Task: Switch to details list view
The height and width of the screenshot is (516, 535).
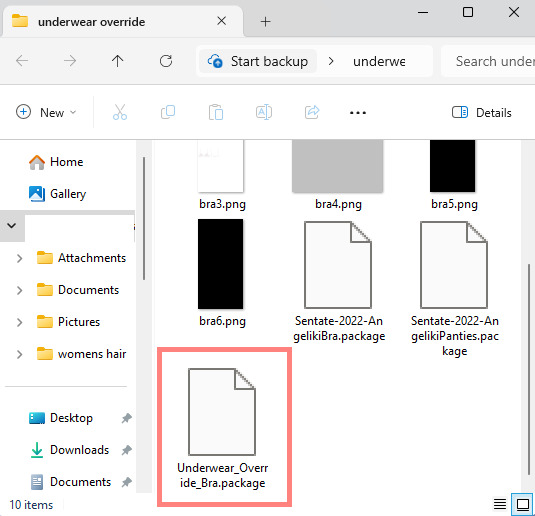Action: (500, 504)
